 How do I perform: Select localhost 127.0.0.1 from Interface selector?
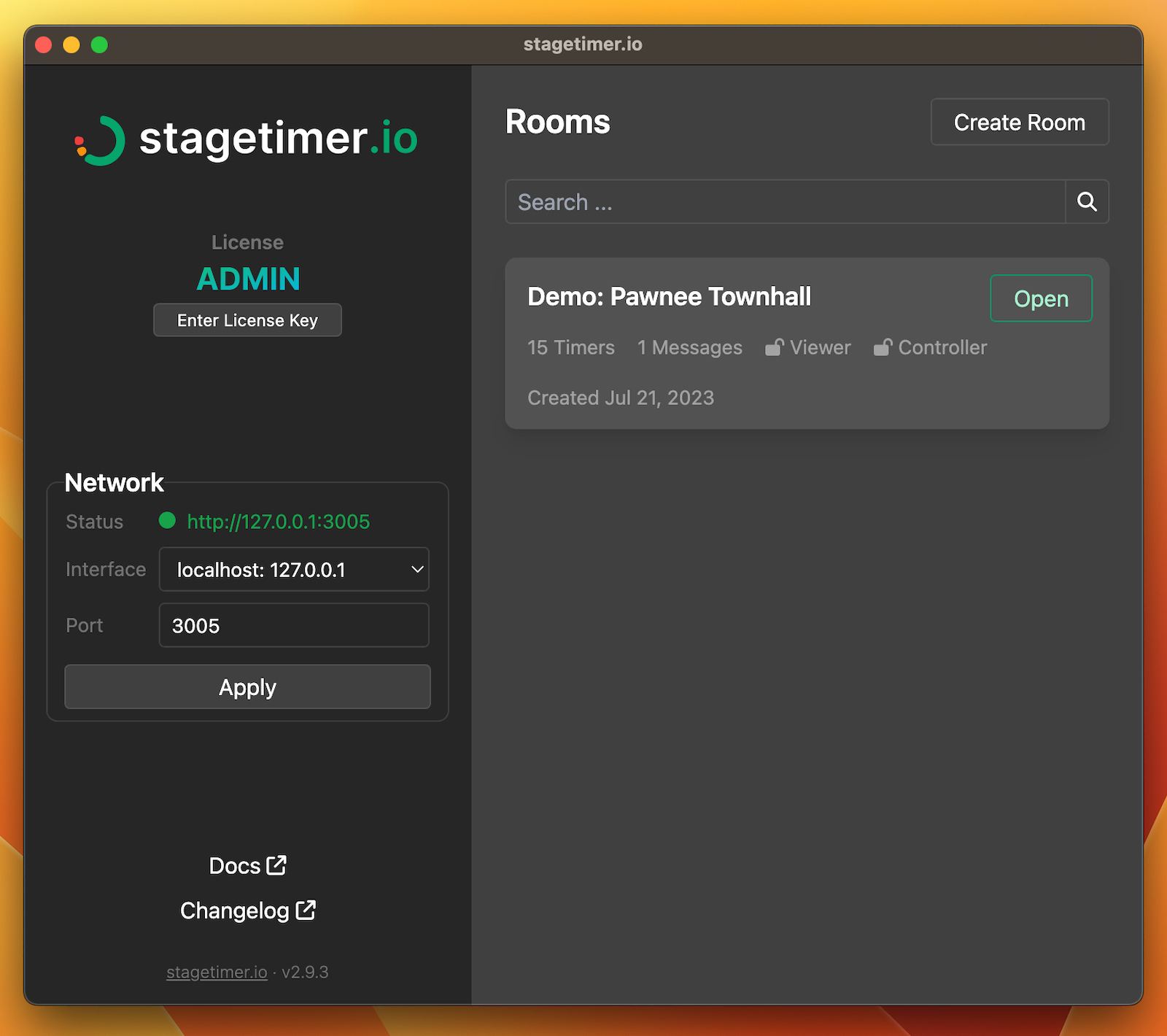[293, 570]
